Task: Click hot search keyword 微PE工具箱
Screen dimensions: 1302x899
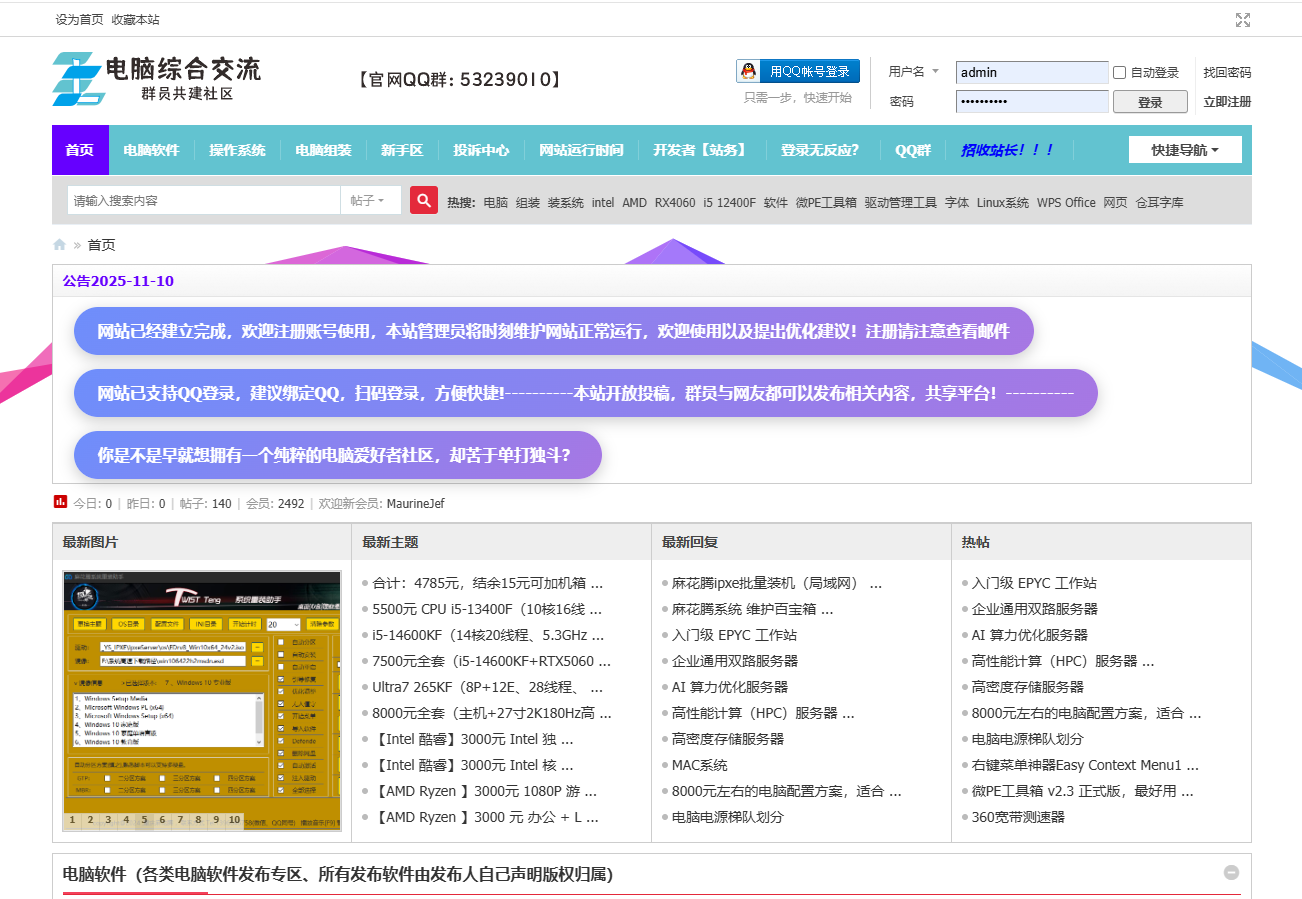Action: [826, 202]
